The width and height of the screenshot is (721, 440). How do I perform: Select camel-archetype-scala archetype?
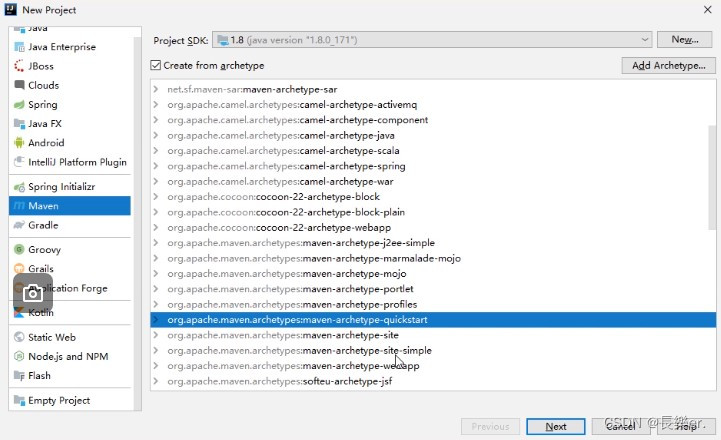(x=433, y=151)
